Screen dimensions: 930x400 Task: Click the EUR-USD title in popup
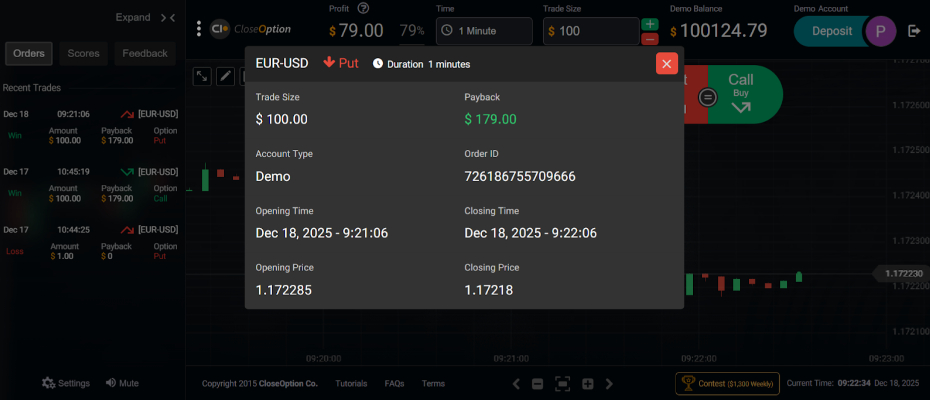(282, 63)
